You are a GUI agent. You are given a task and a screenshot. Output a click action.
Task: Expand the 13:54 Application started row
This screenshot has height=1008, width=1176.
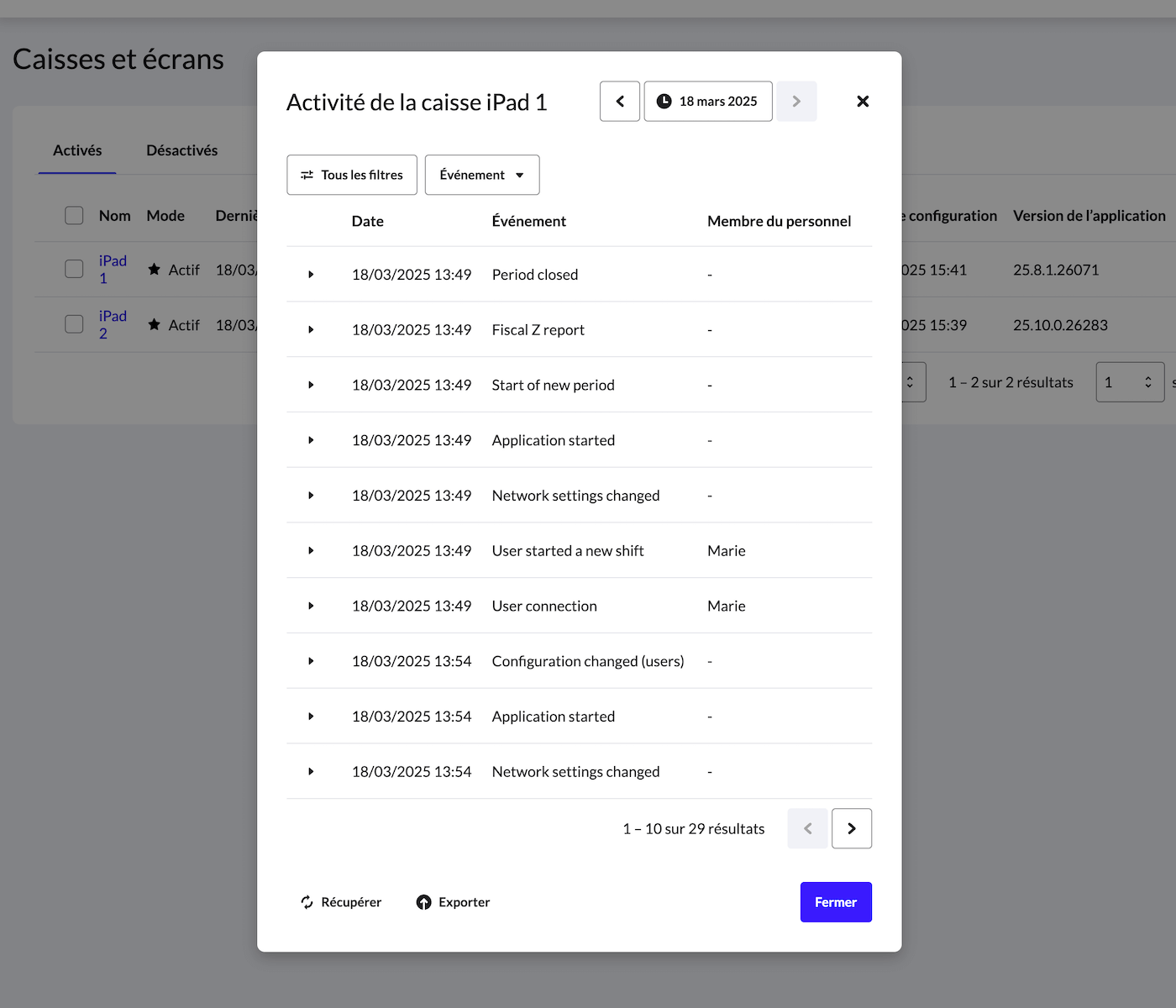[311, 717]
